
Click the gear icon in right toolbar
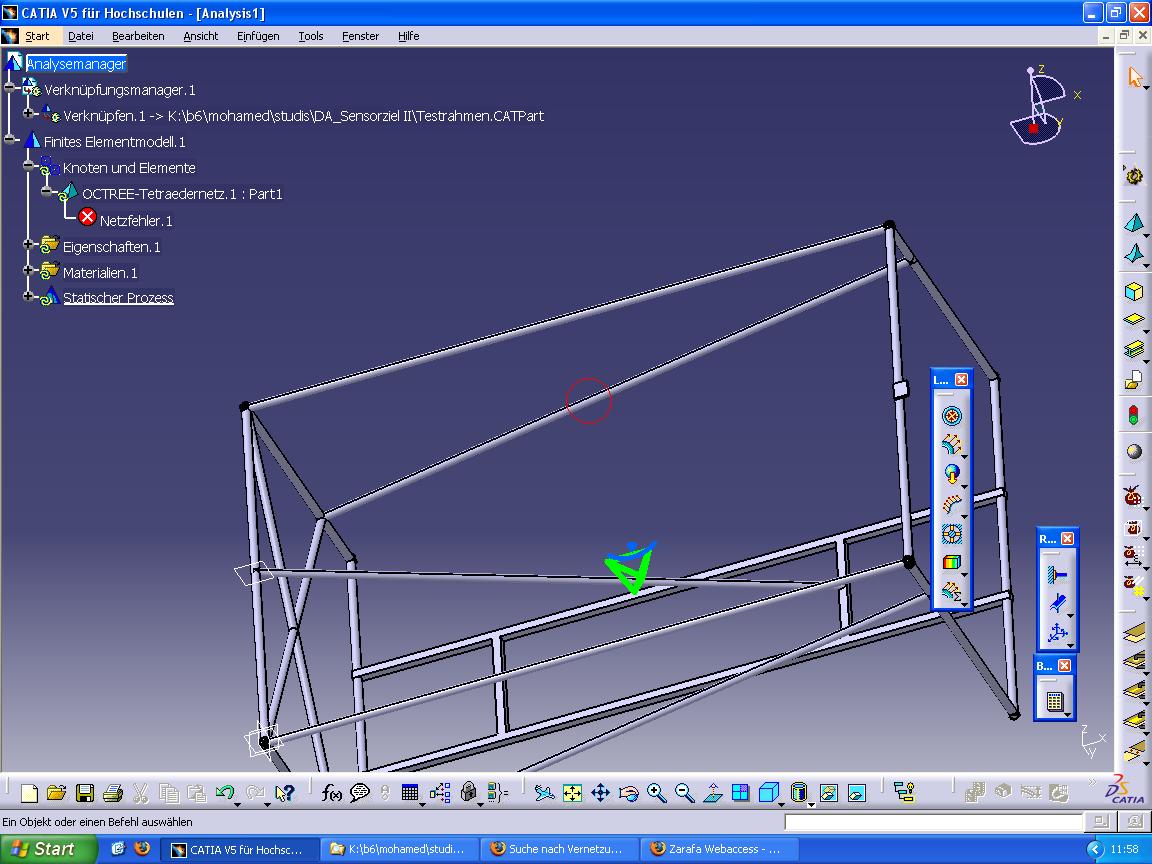click(1134, 176)
